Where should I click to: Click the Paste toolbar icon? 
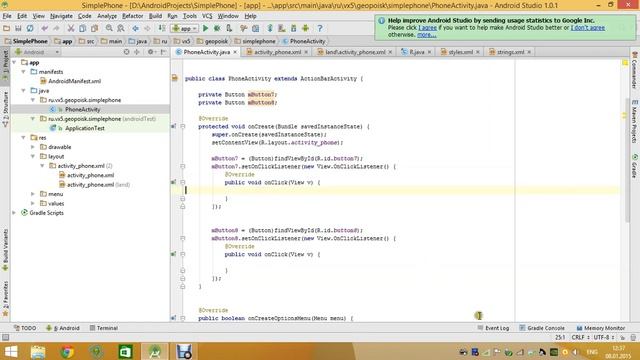(94, 28)
